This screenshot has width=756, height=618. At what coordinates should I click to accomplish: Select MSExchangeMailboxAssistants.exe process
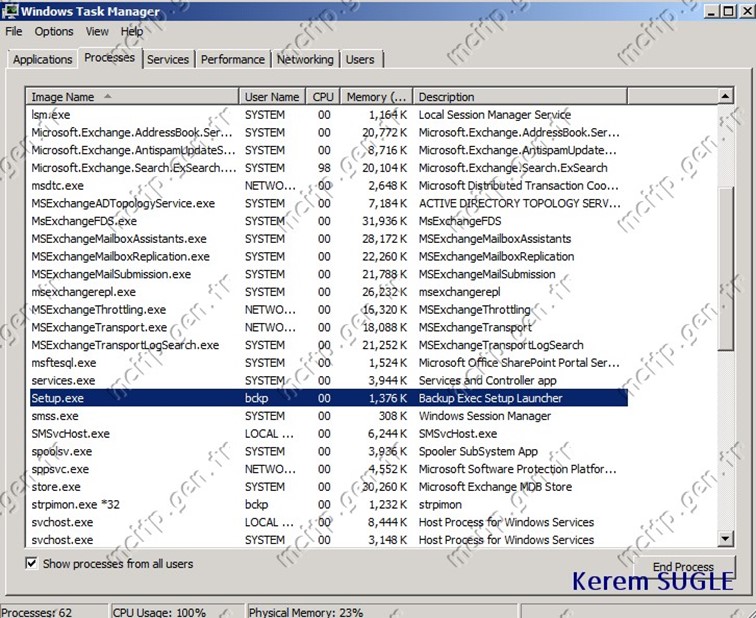click(x=328, y=239)
